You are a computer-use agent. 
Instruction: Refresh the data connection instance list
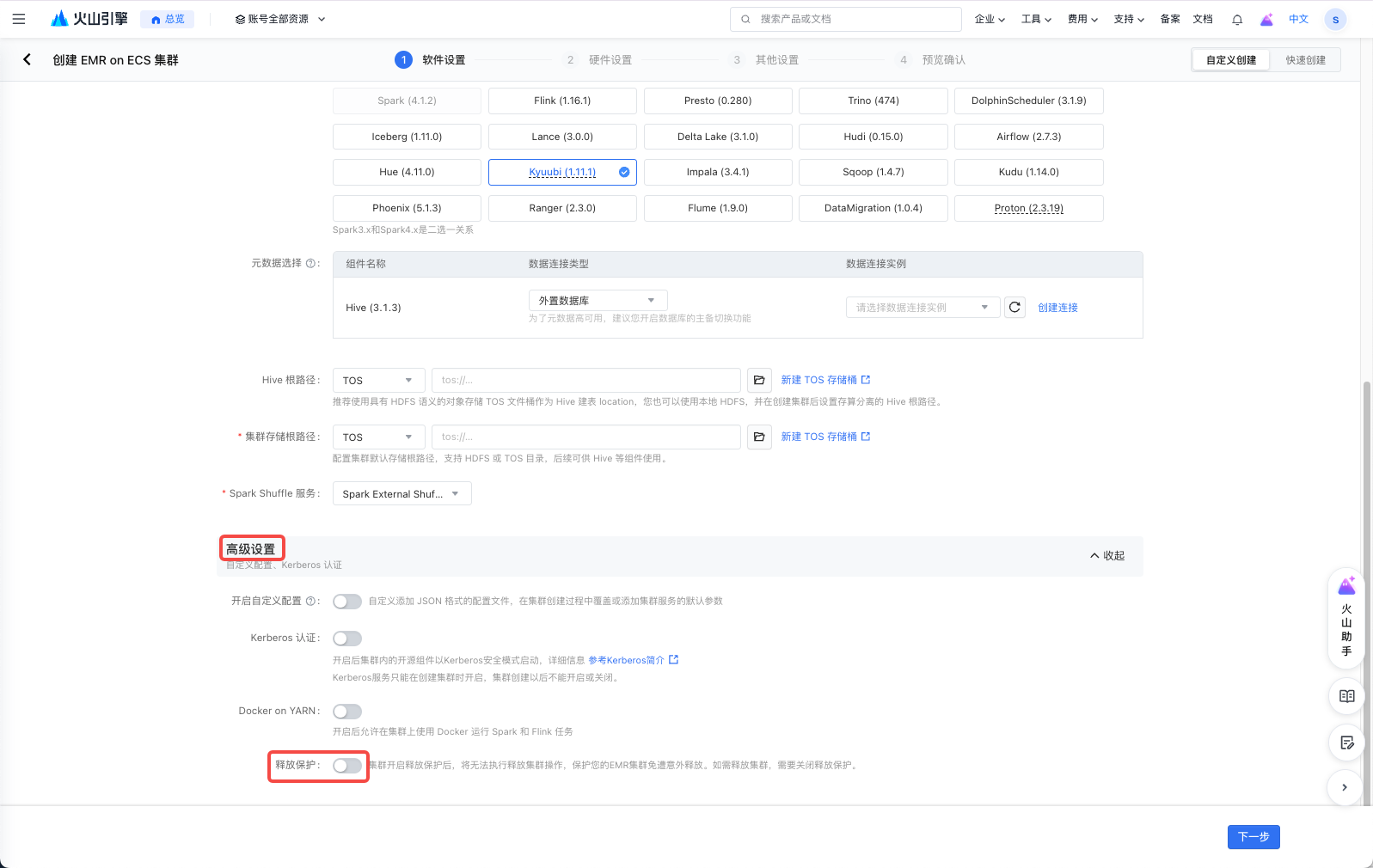pyautogui.click(x=1015, y=308)
